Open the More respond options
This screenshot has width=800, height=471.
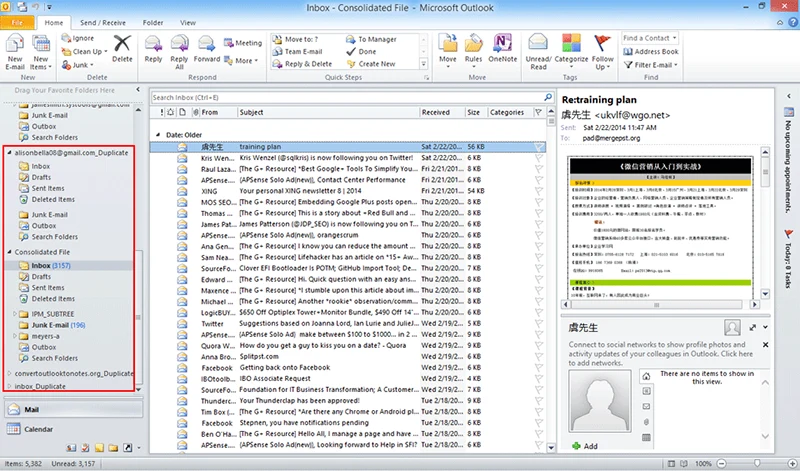click(241, 61)
